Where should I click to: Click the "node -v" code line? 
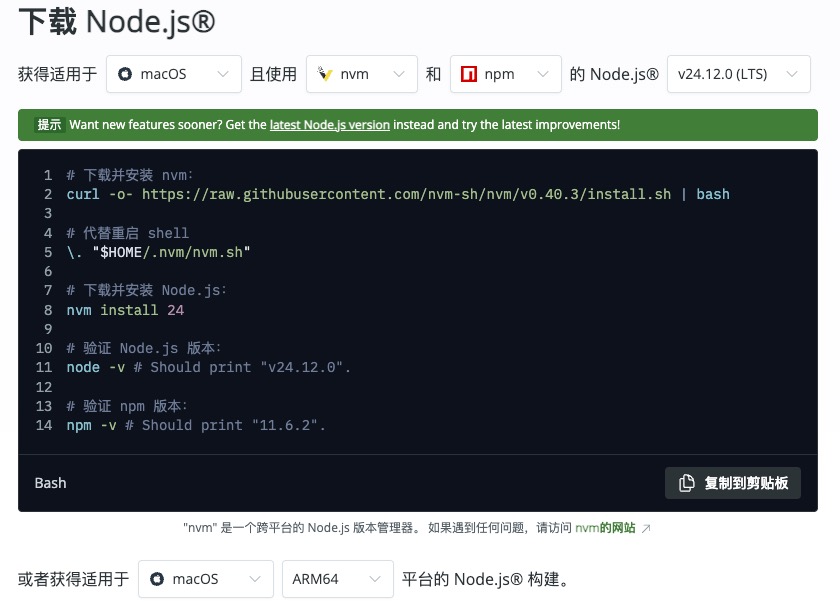coord(208,368)
